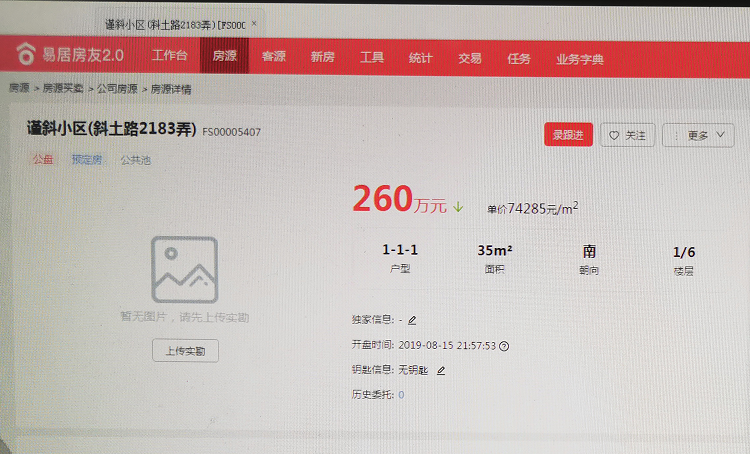Click the help icon beside 开盘时间
The height and width of the screenshot is (454, 750).
[504, 346]
